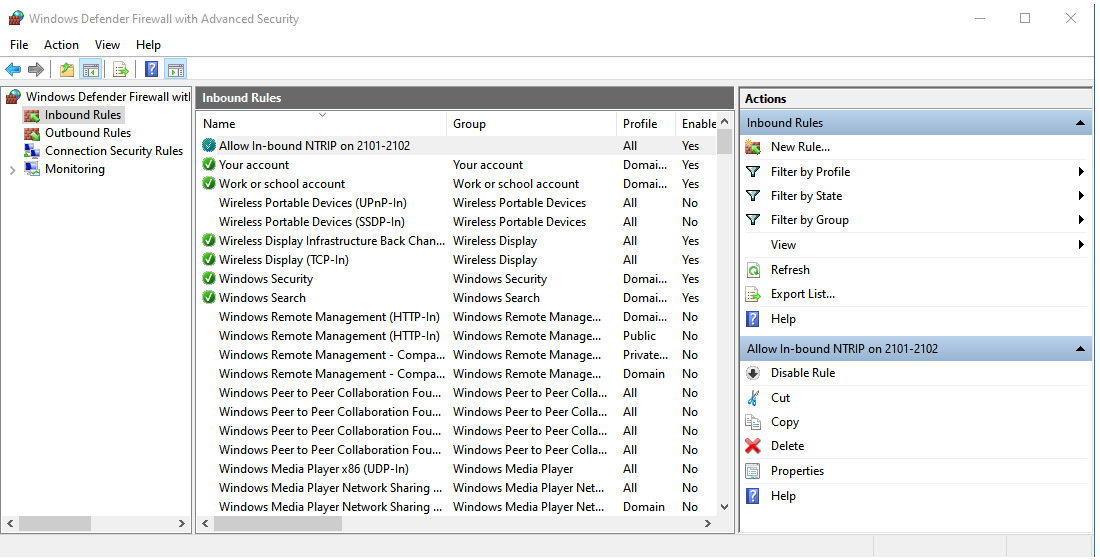Collapse the Inbound Rules actions section
The image size is (1100, 560).
click(x=1080, y=124)
